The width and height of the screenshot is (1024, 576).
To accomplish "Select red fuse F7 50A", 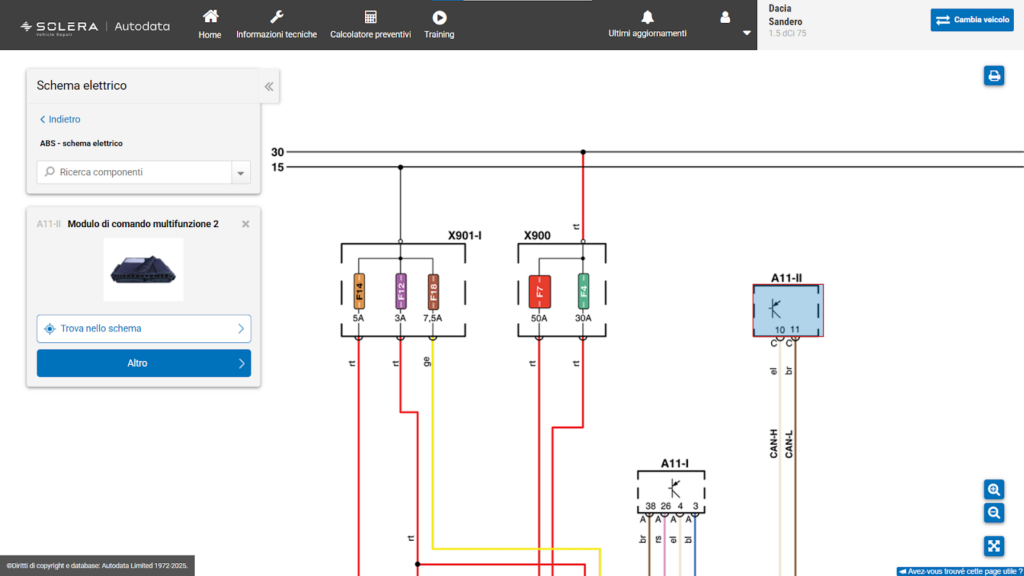I will coord(539,292).
